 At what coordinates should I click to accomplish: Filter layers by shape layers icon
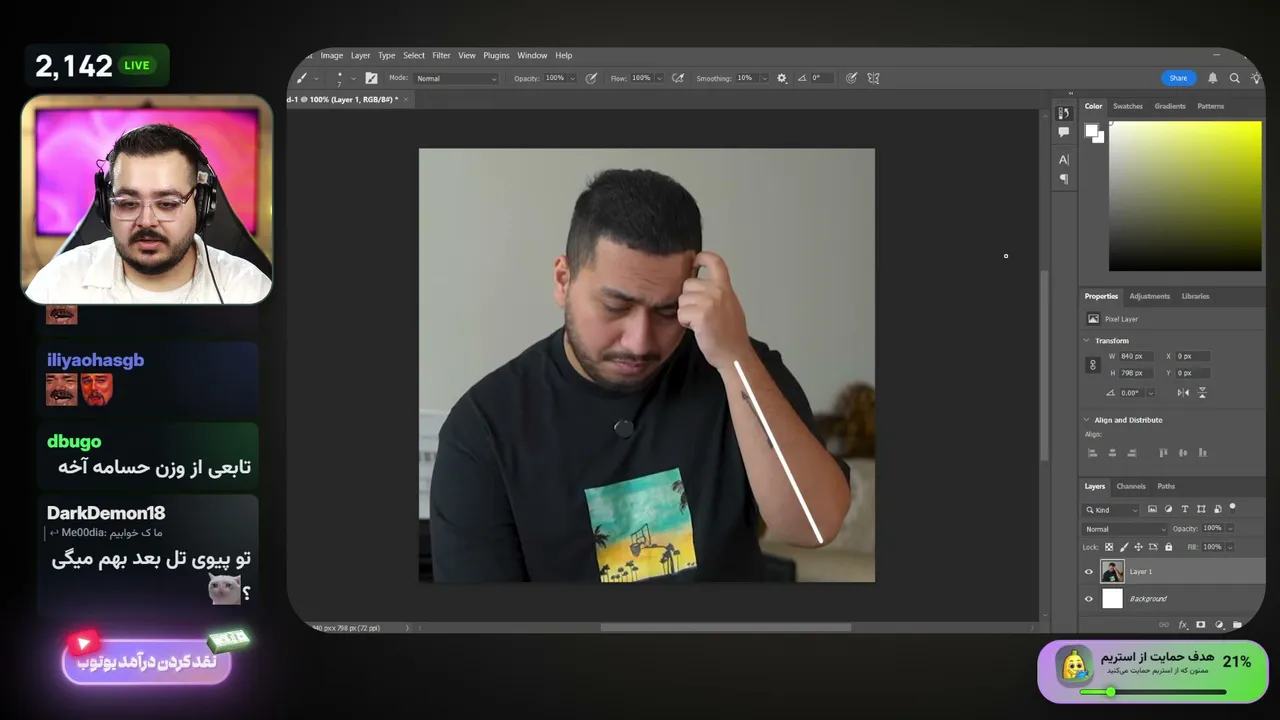1201,509
